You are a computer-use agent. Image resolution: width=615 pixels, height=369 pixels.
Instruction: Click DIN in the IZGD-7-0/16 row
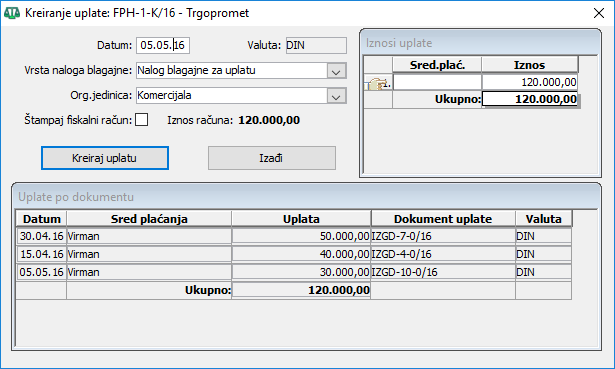544,236
